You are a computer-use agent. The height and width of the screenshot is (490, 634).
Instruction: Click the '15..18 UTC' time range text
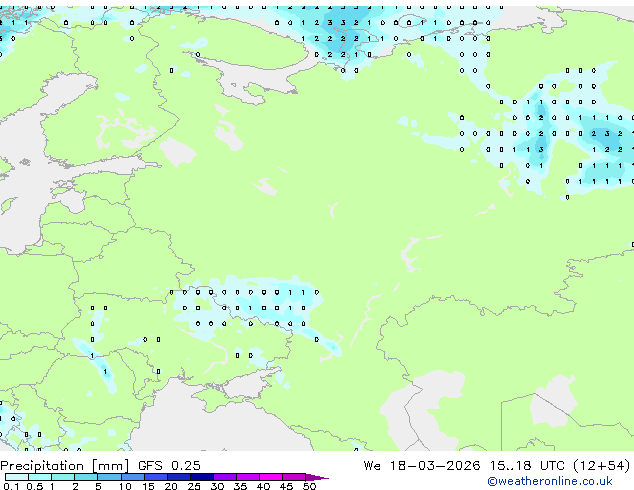pos(527,466)
